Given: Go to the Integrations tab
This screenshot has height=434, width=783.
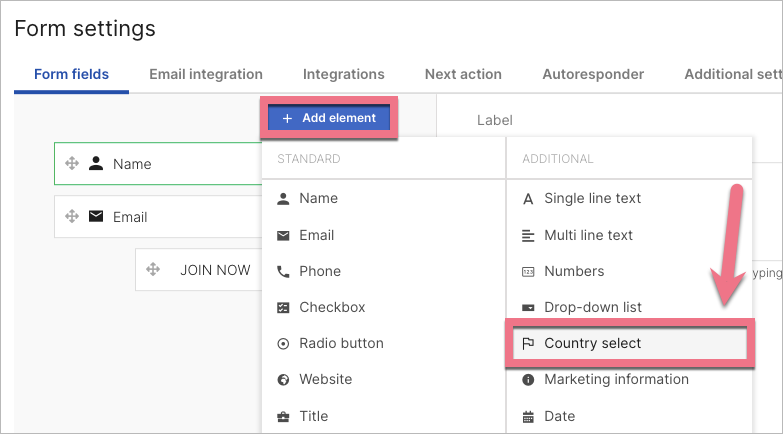Looking at the screenshot, I should pos(344,74).
